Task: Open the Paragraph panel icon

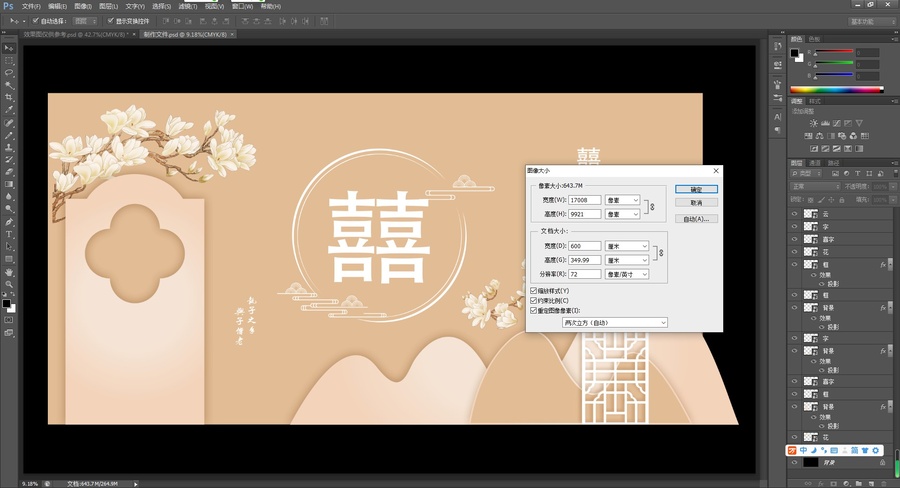Action: [x=778, y=130]
